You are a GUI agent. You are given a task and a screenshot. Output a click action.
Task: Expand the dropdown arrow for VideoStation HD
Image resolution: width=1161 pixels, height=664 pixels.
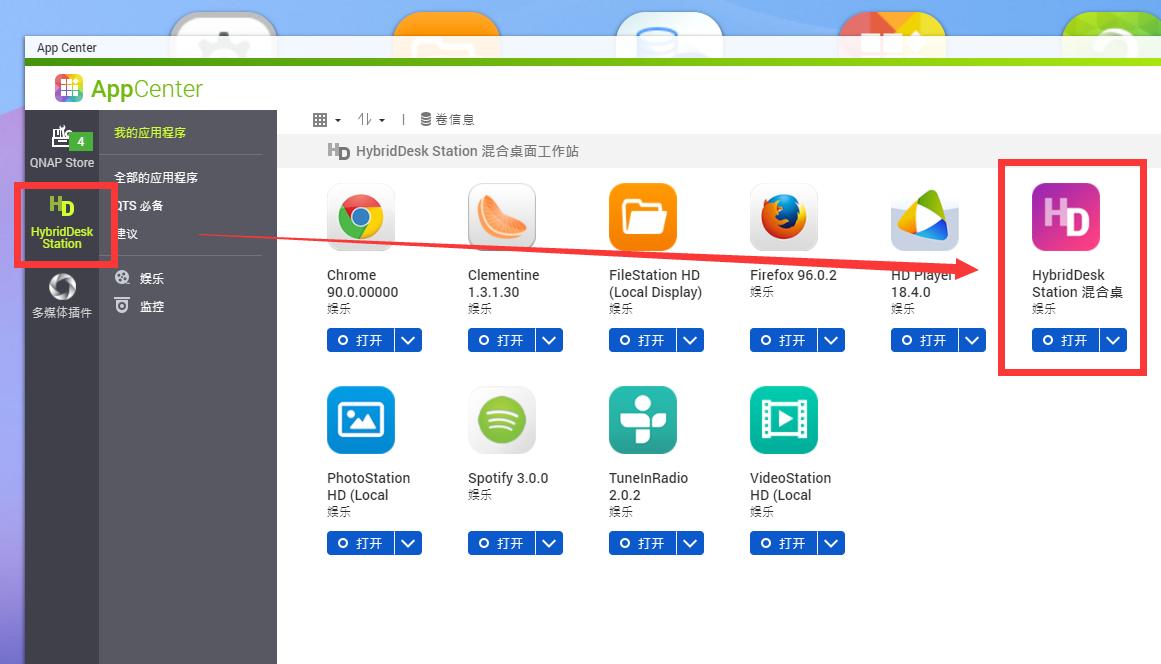(x=832, y=543)
